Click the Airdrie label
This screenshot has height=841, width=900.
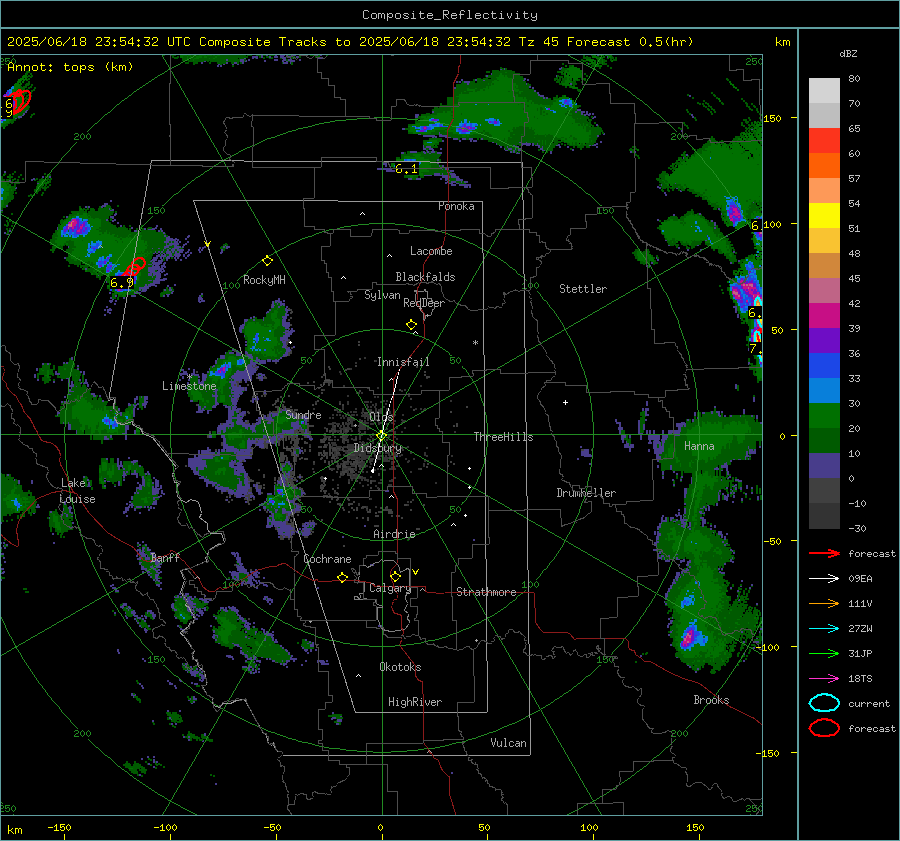click(394, 534)
